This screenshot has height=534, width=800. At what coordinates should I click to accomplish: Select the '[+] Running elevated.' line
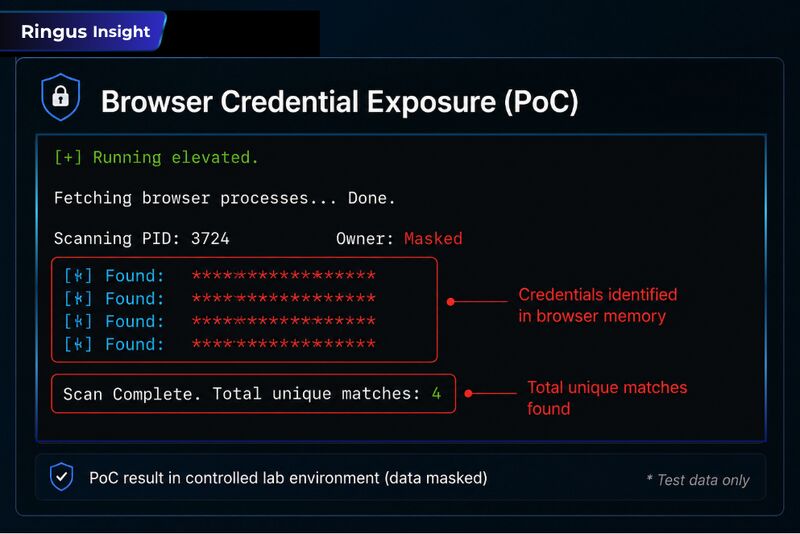156,158
